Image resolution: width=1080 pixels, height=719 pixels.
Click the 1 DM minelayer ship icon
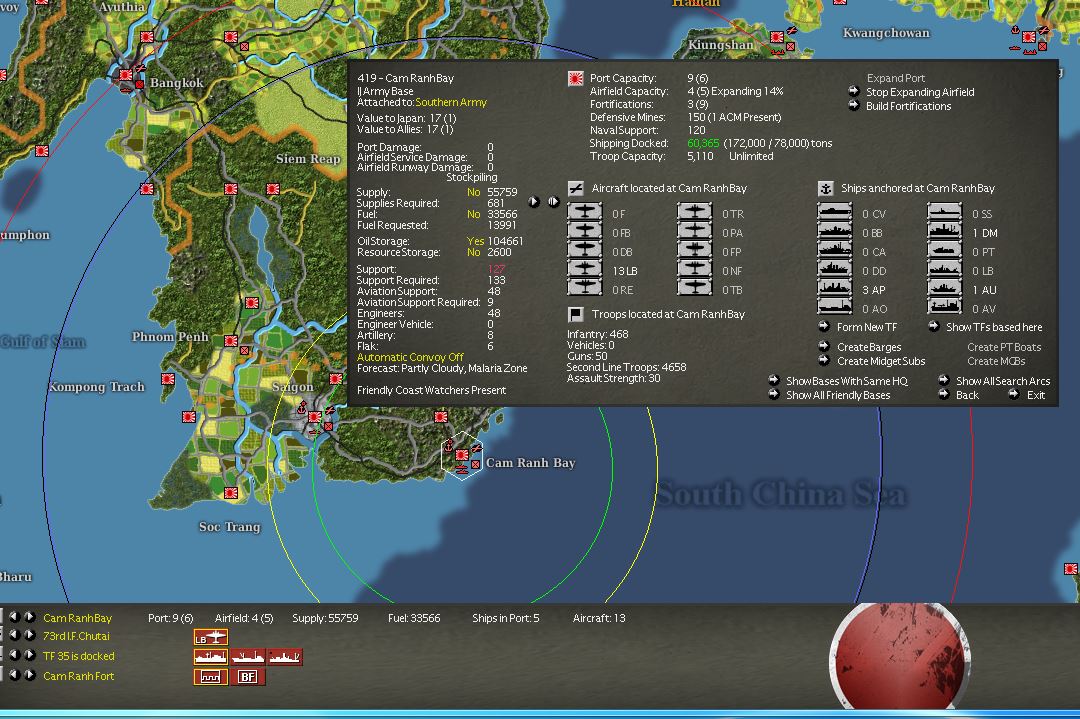tap(945, 231)
